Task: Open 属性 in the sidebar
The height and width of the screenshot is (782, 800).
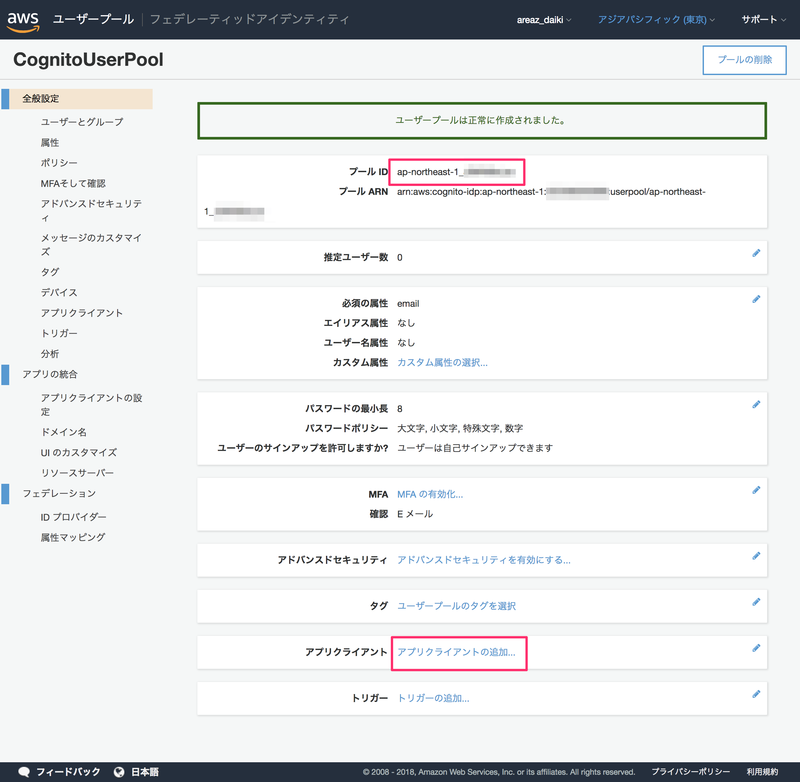Action: 50,142
